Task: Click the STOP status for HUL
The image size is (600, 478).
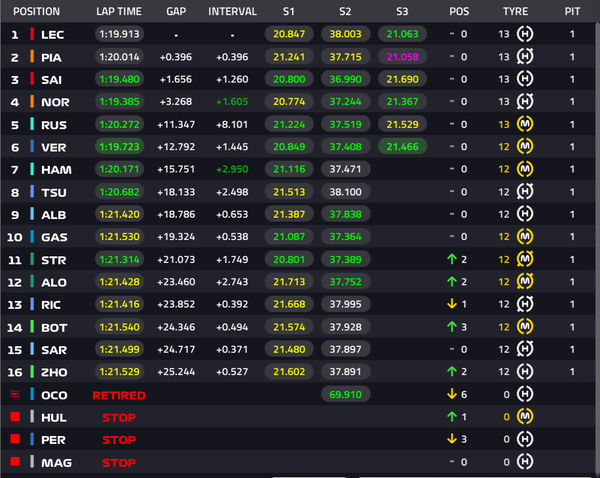Action: [119, 418]
